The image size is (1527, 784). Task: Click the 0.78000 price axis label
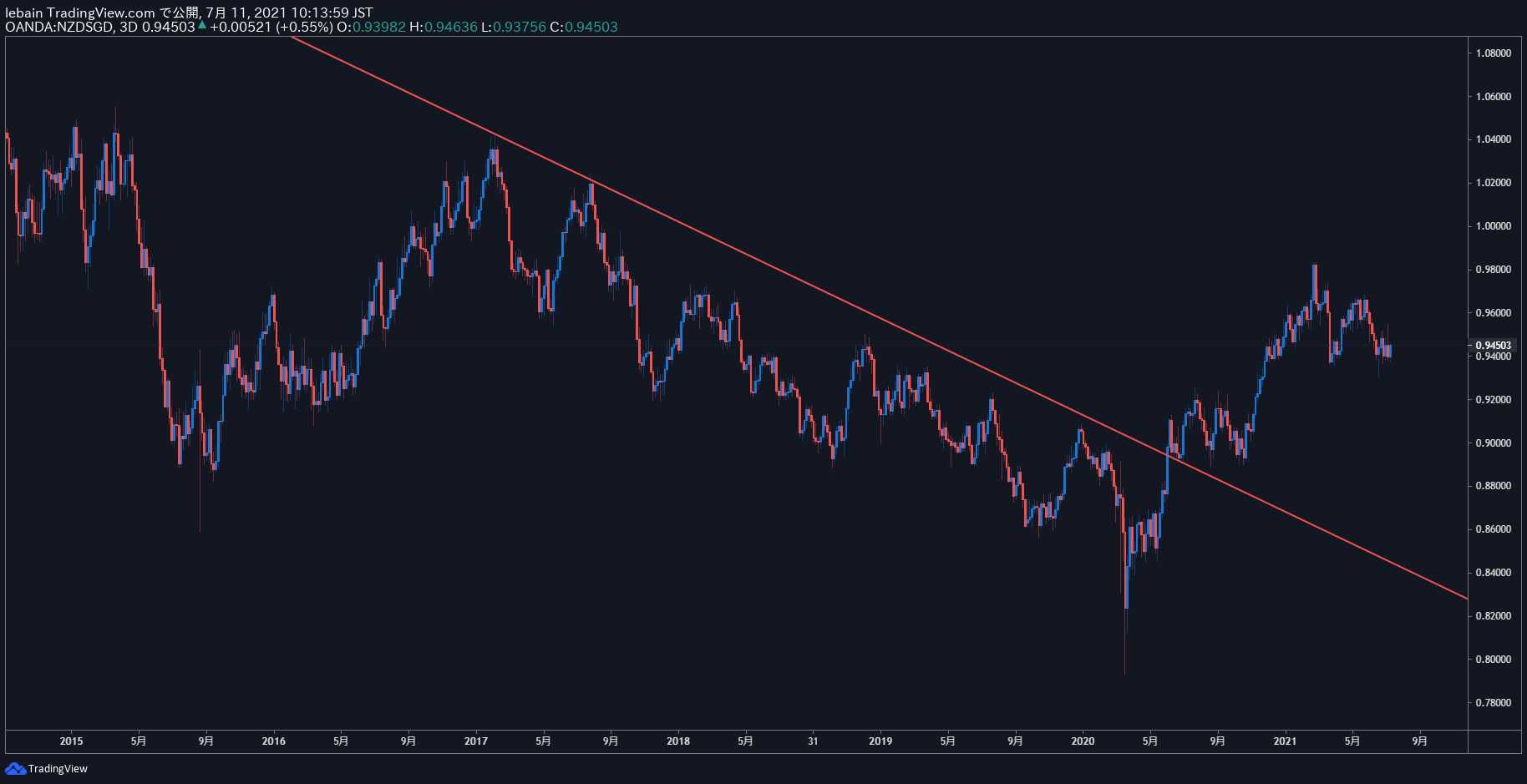(1494, 703)
